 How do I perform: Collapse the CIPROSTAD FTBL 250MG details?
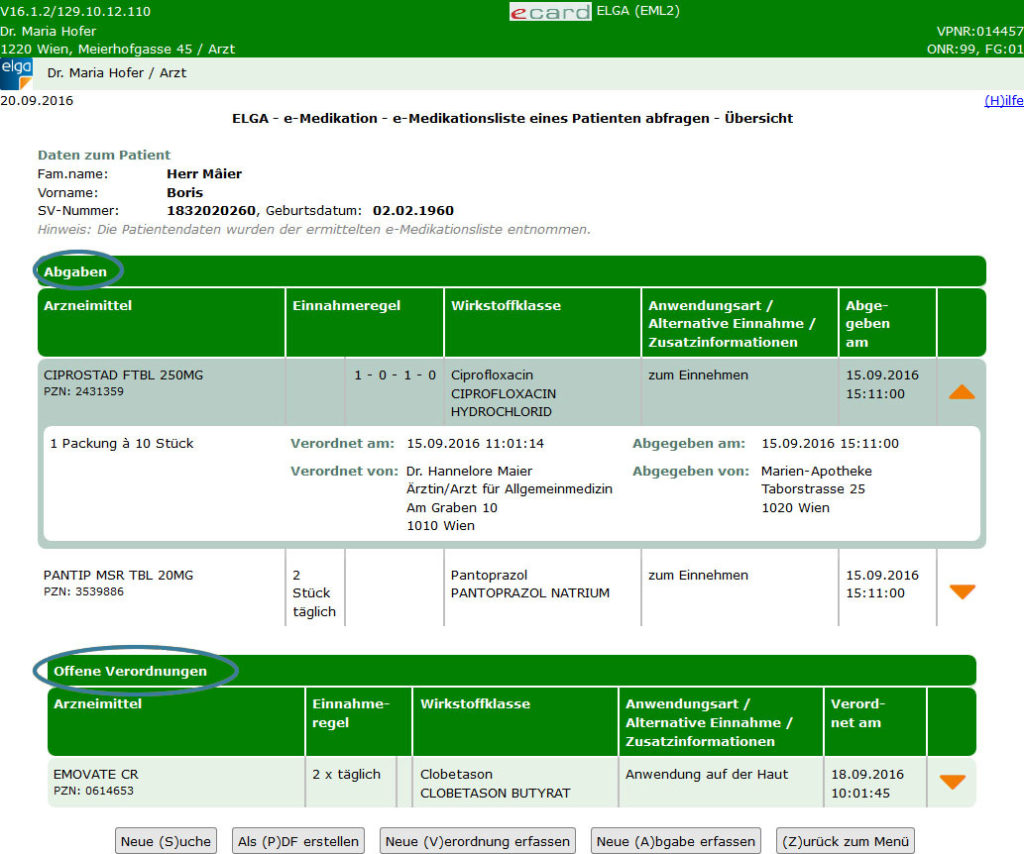pos(960,392)
